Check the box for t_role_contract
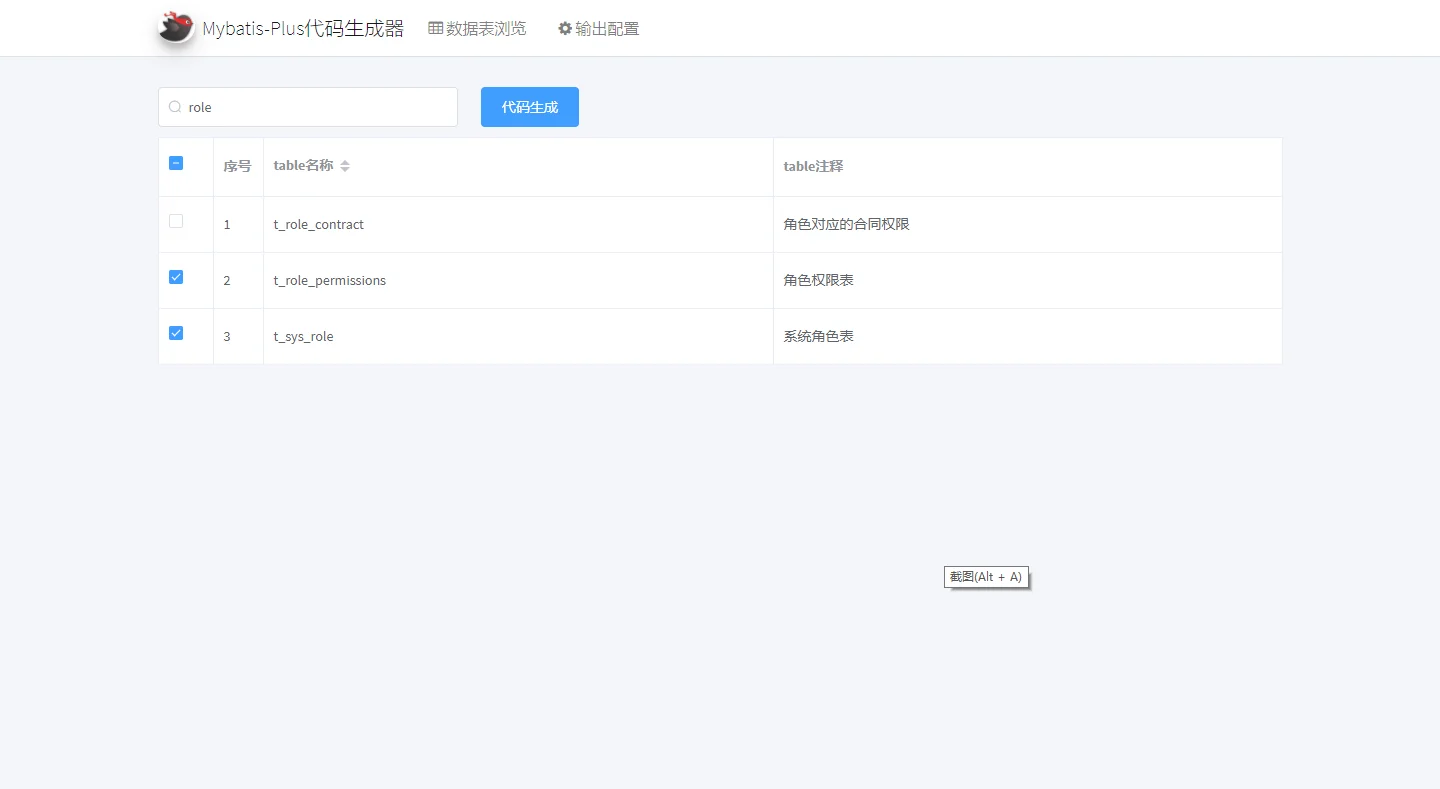This screenshot has height=789, width=1440. (176, 221)
